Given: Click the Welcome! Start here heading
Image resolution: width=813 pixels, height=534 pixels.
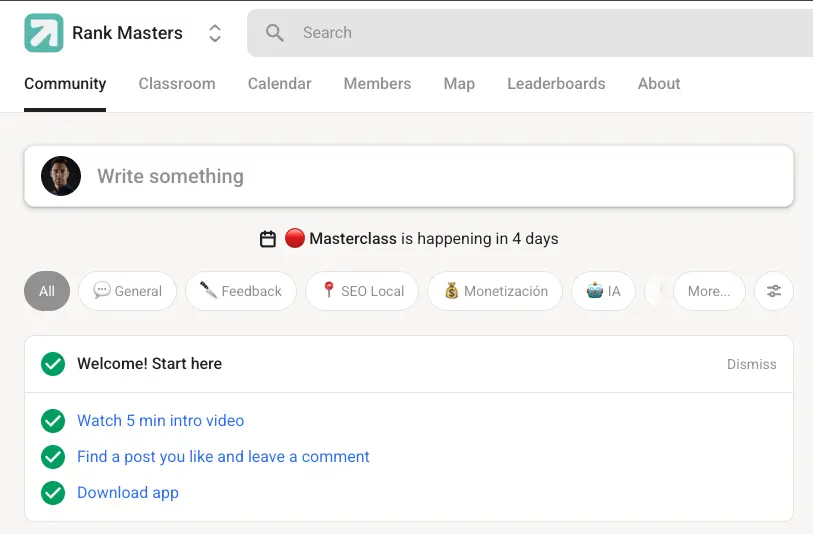Looking at the screenshot, I should [x=149, y=363].
